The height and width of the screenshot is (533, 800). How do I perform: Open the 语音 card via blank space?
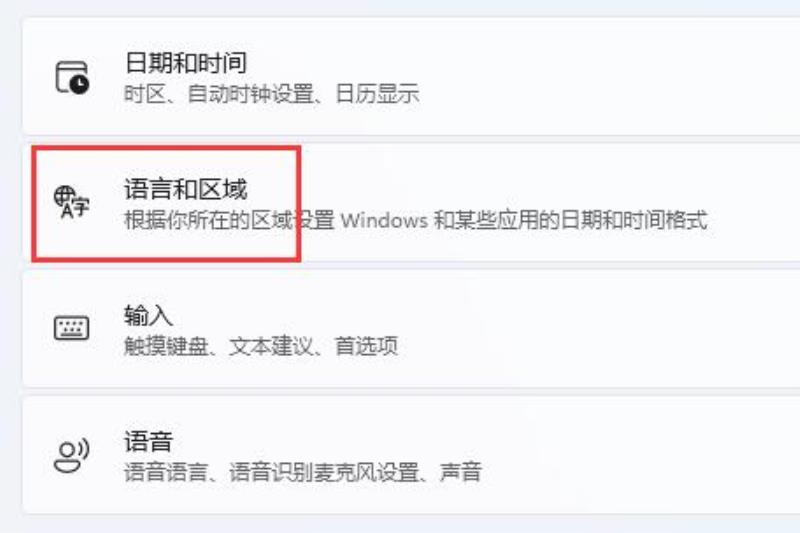(612, 455)
